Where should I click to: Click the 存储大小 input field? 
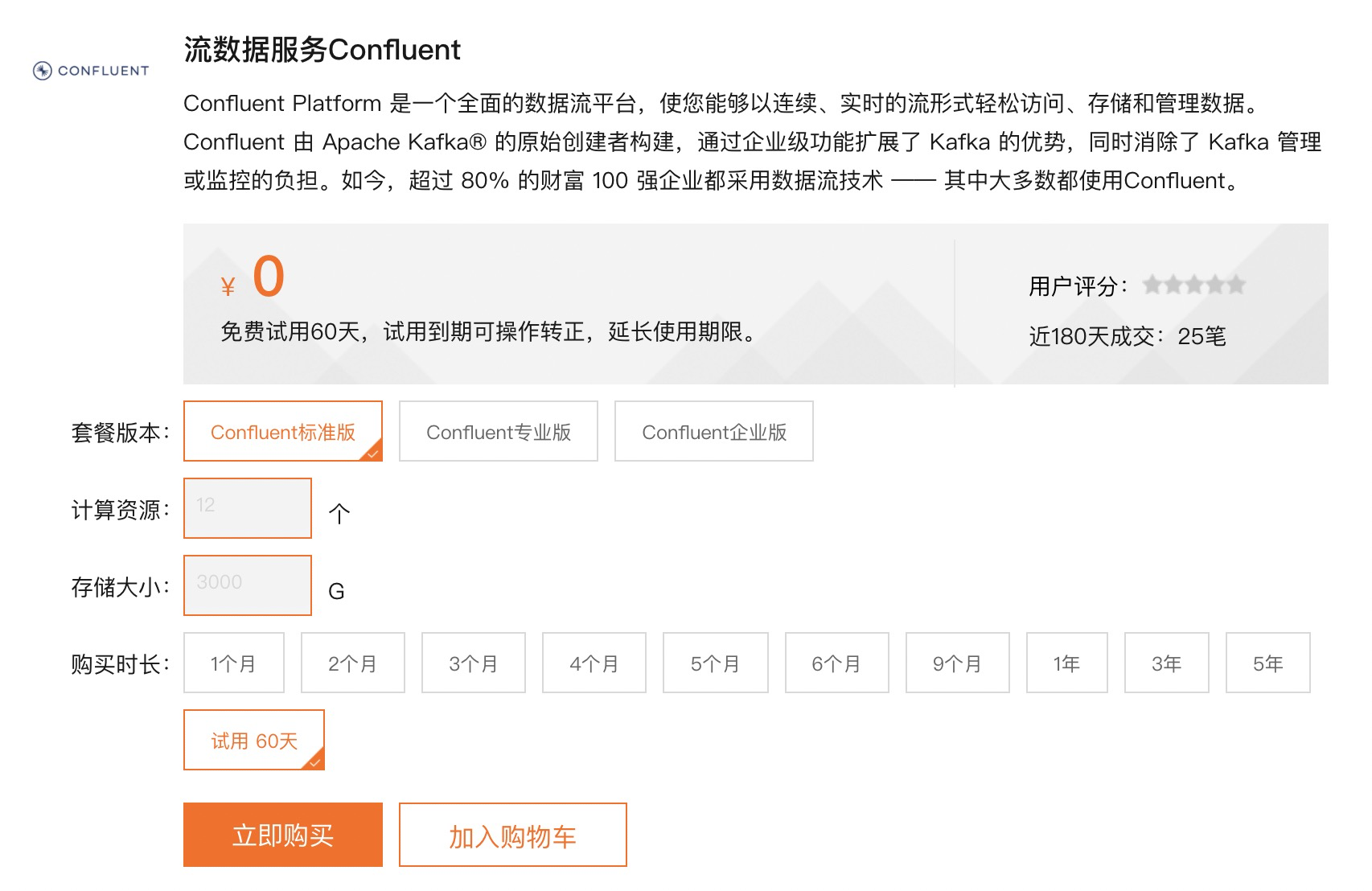point(248,585)
